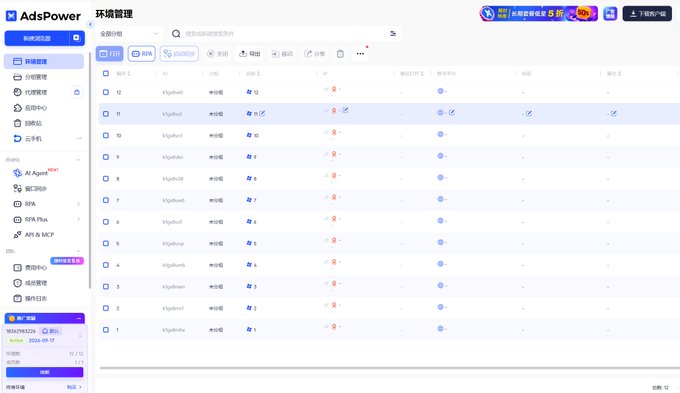Click the square purple icon beside 下载客户端
Screen dimensions: 680x393
[610, 13]
